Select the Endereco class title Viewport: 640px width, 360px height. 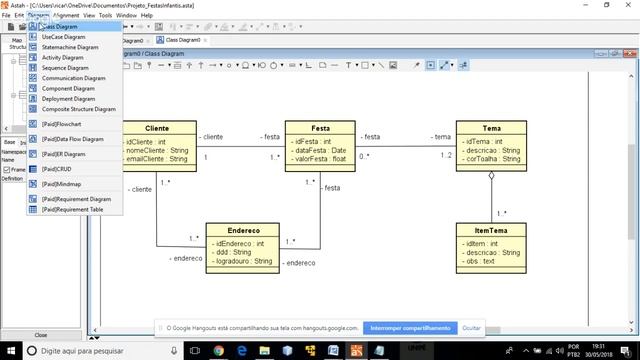(x=244, y=231)
